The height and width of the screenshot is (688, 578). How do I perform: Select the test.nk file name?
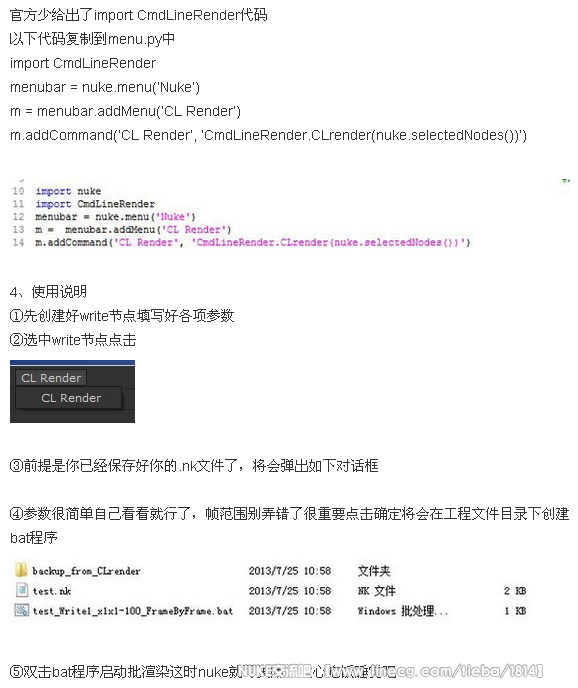(x=52, y=591)
